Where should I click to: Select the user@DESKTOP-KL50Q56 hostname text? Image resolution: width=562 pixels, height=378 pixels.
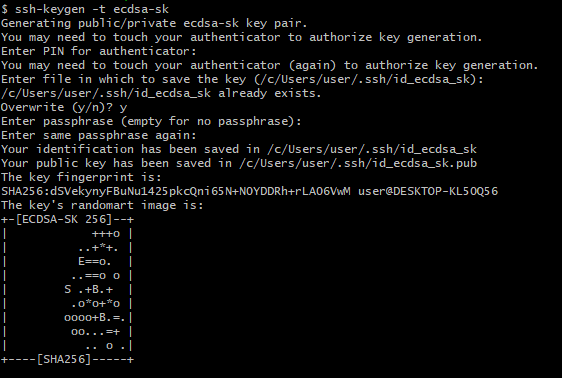click(x=428, y=191)
